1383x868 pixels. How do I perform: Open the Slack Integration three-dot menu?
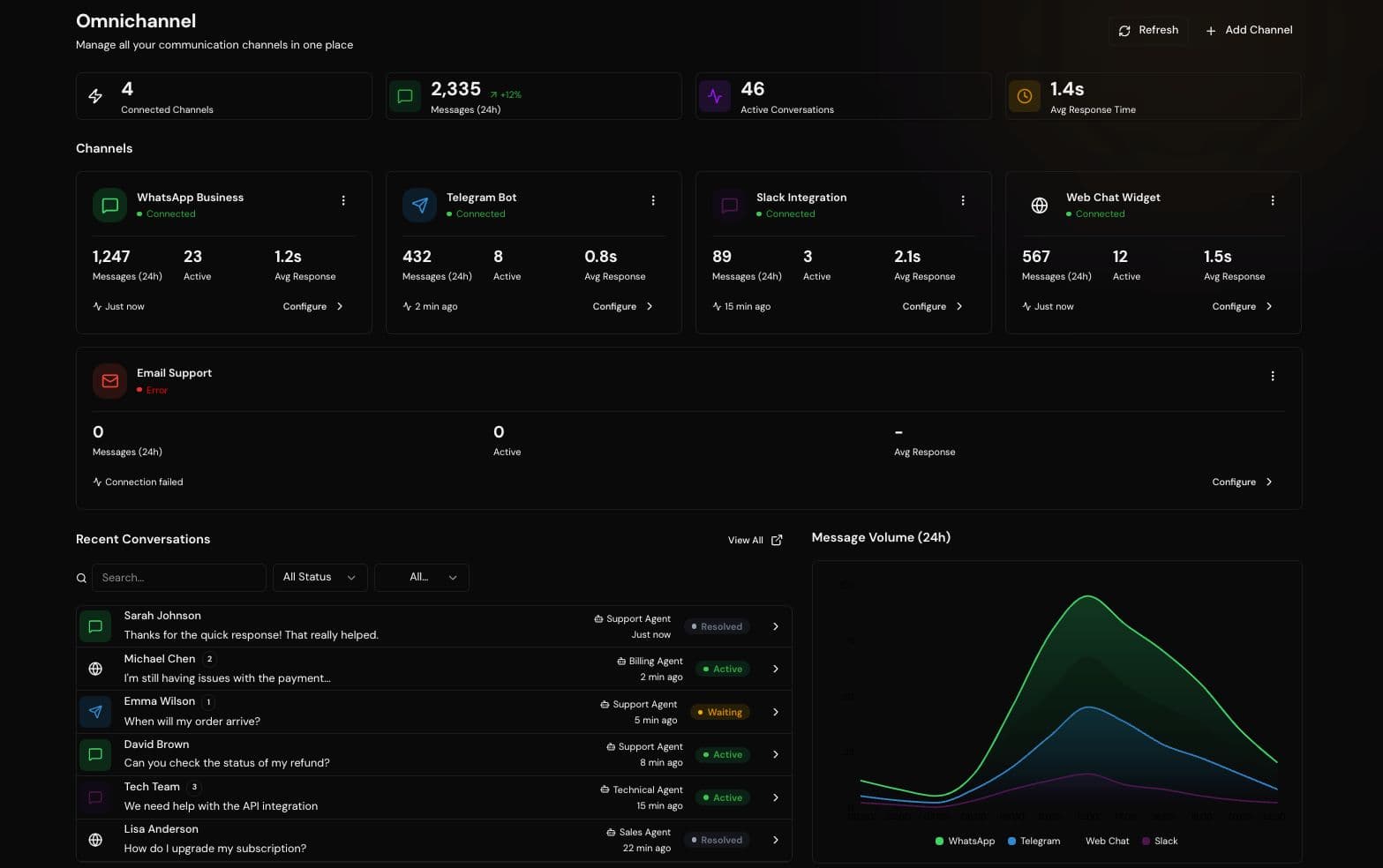pyautogui.click(x=963, y=200)
